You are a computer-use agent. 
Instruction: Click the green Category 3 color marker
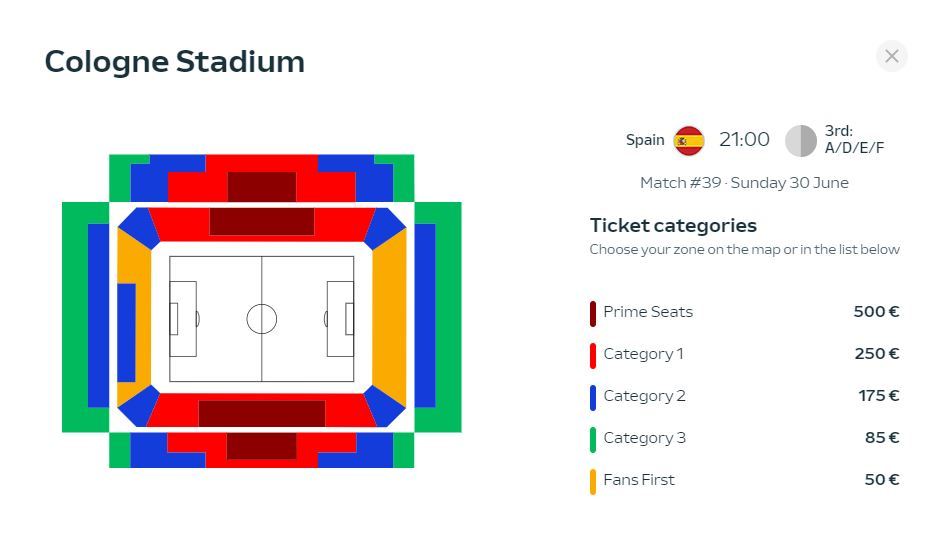tap(593, 439)
